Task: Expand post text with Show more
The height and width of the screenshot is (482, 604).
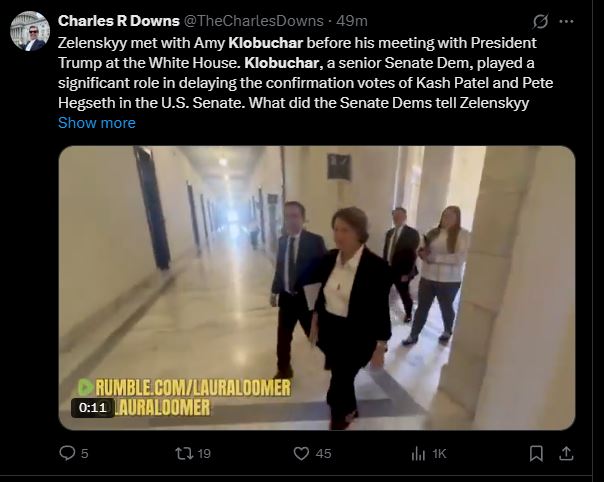Action: tap(97, 123)
